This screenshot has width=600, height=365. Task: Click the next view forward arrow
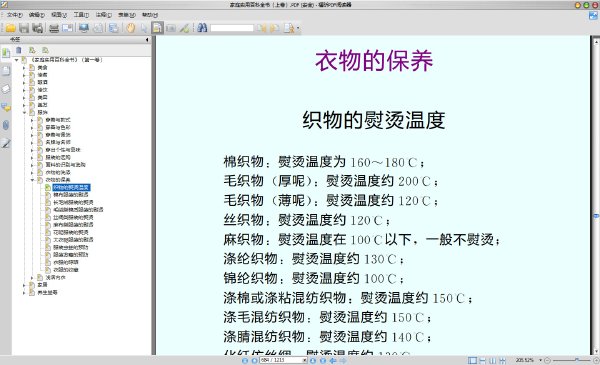point(342,360)
